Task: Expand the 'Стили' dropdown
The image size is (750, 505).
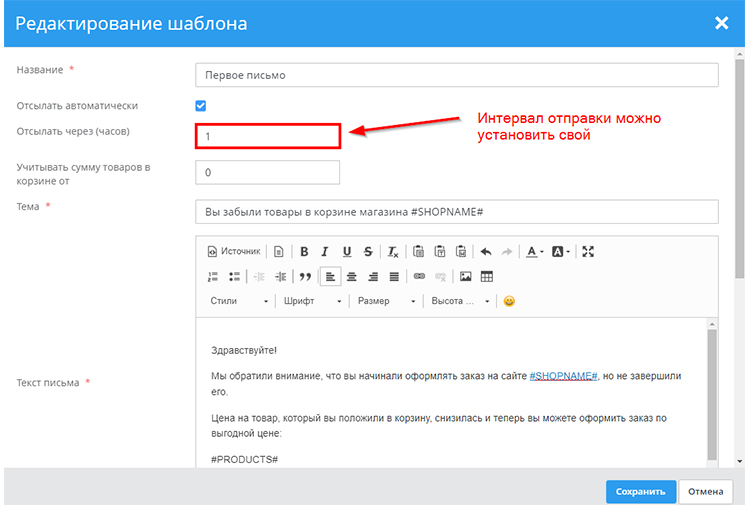Action: coord(239,301)
